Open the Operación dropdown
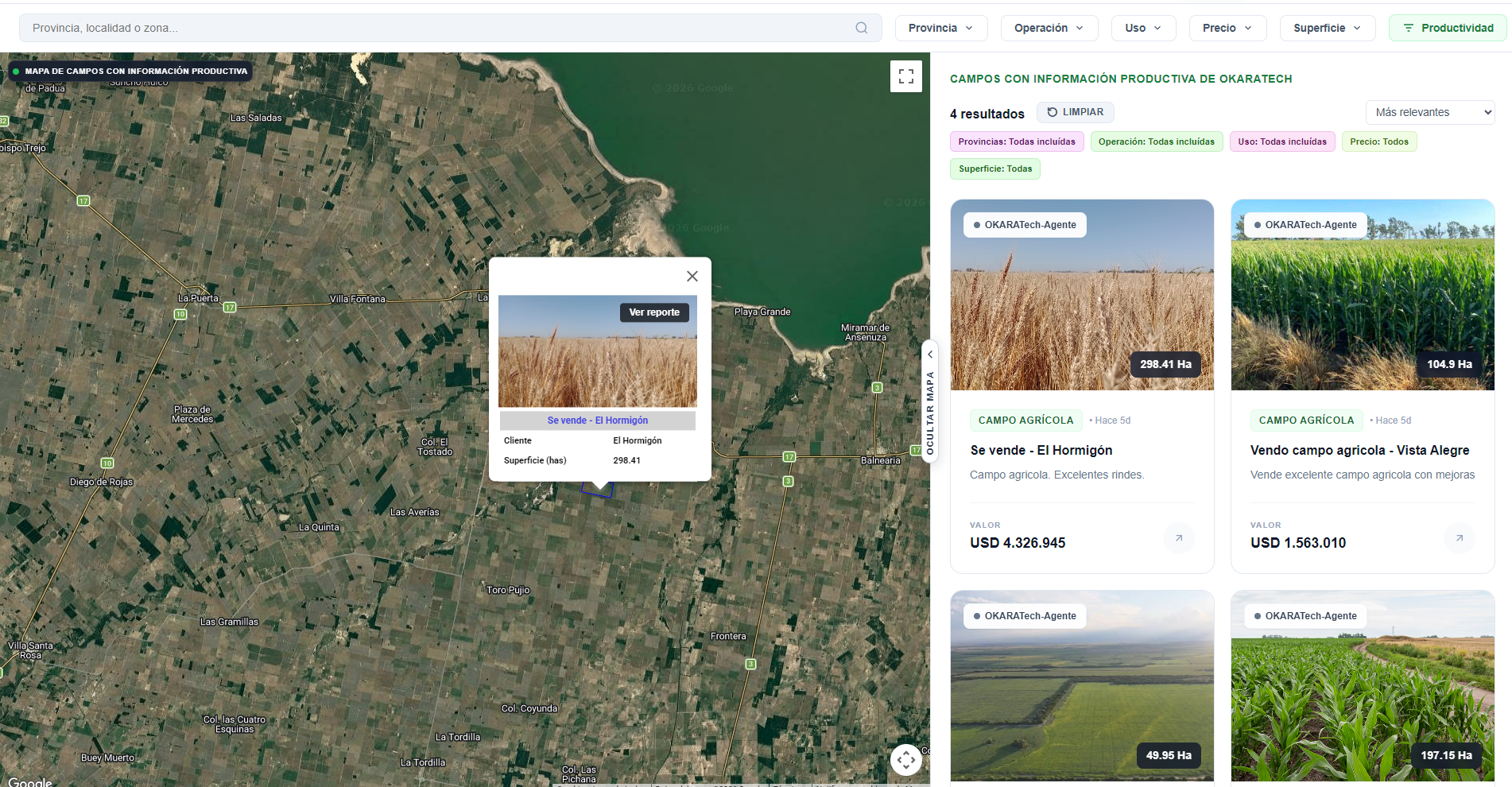Image resolution: width=1512 pixels, height=787 pixels. [1049, 28]
